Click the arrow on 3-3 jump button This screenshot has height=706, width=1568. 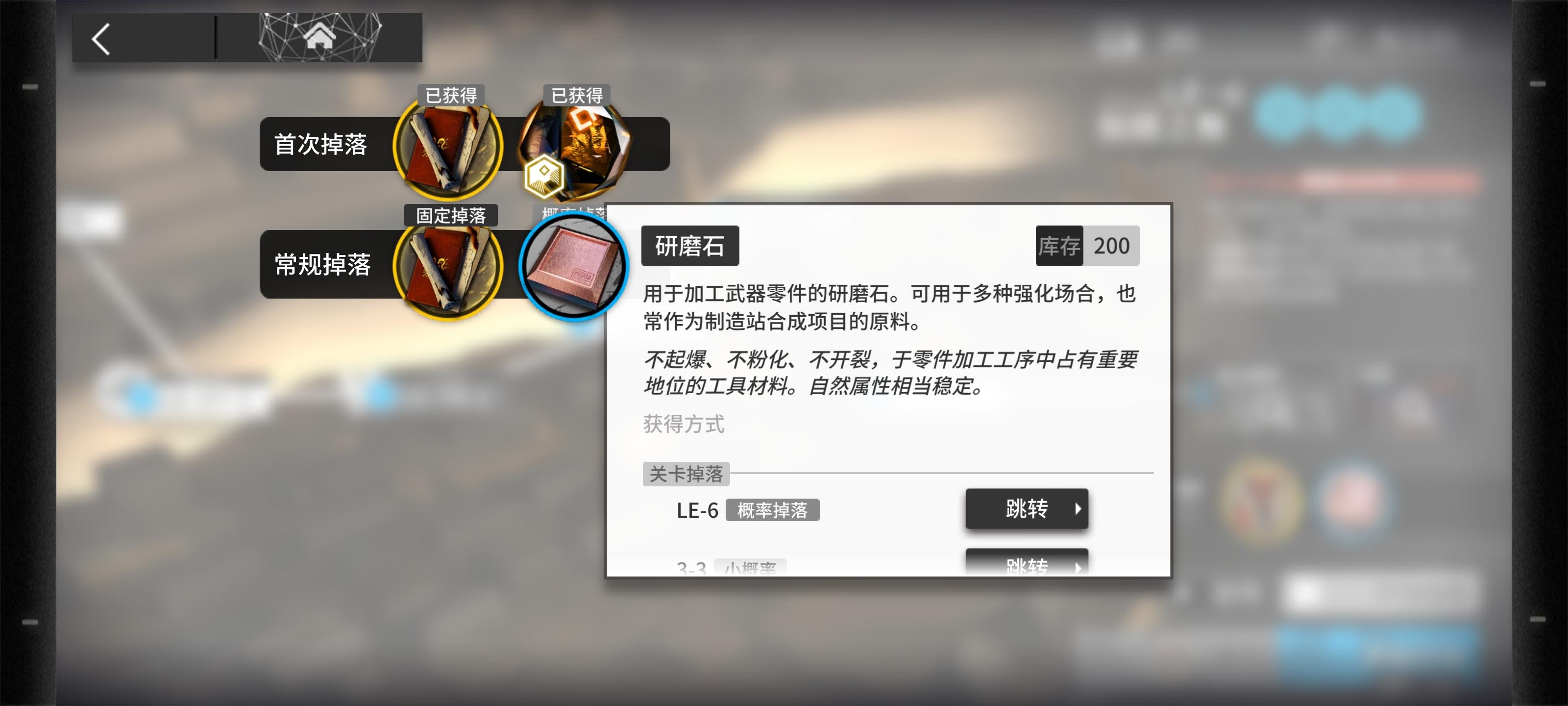(1078, 567)
